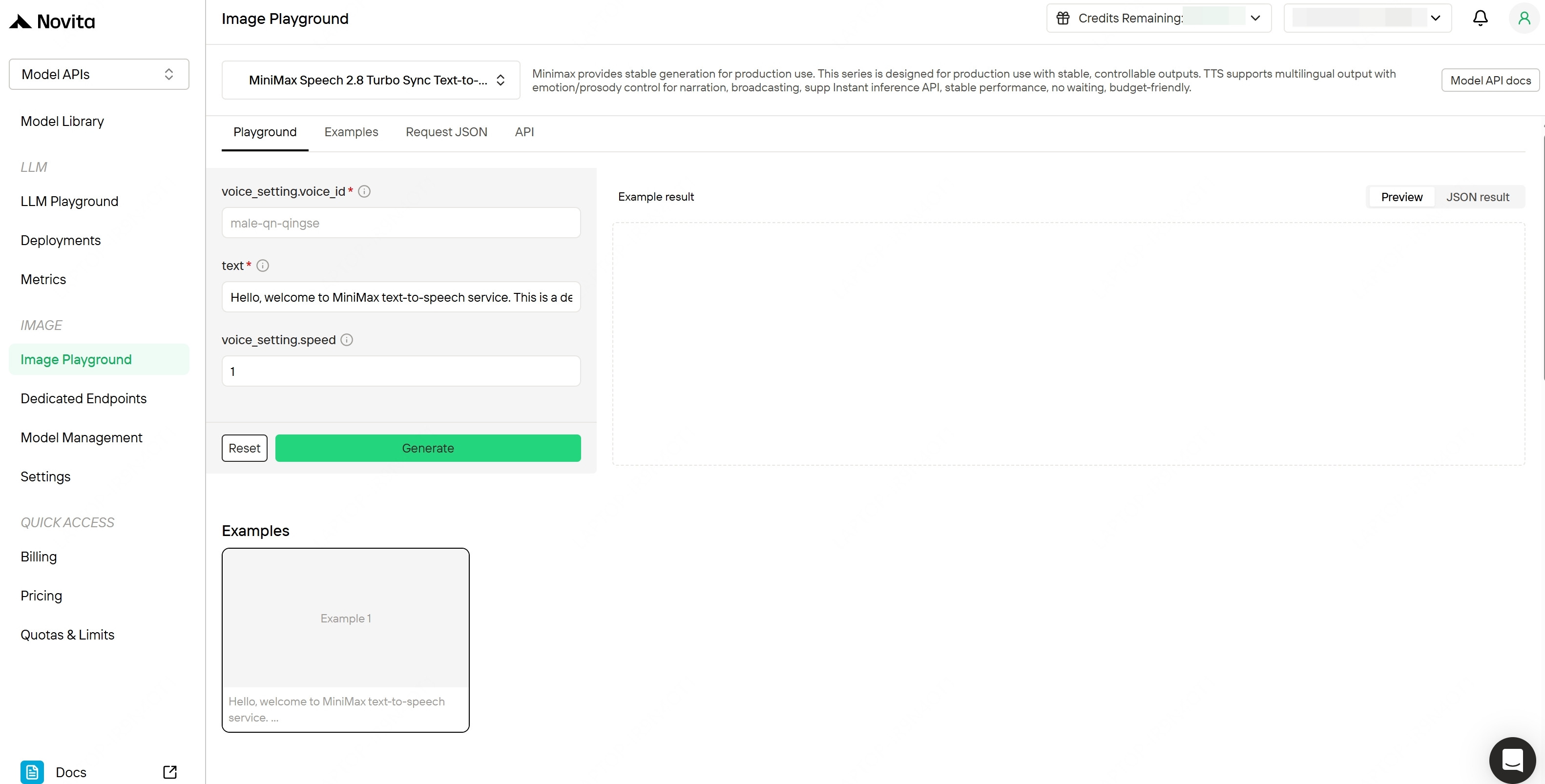Click the Image Playground page title
Viewport: 1545px width, 784px height.
(285, 19)
